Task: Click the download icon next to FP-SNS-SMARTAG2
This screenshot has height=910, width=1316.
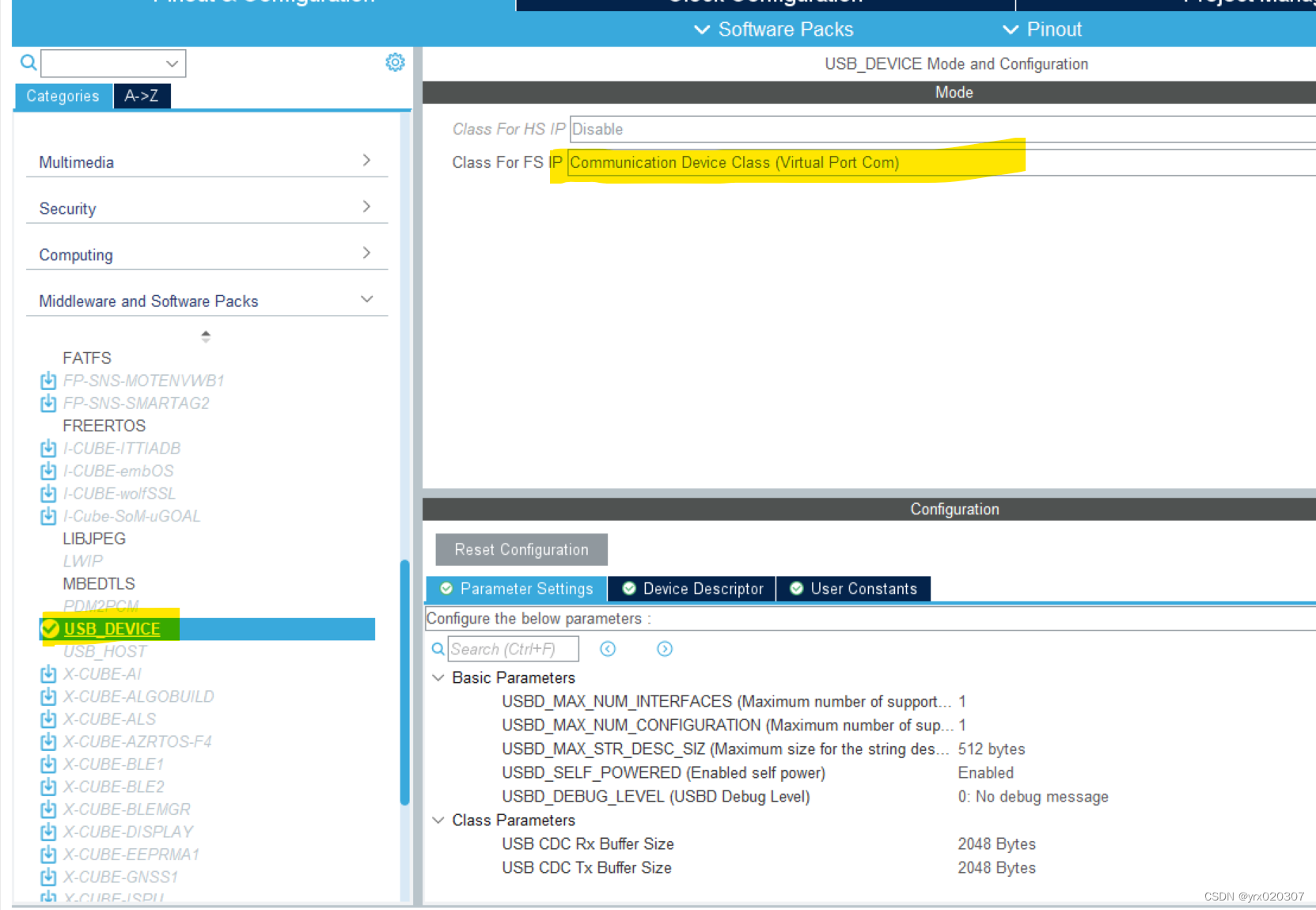Action: 48,404
